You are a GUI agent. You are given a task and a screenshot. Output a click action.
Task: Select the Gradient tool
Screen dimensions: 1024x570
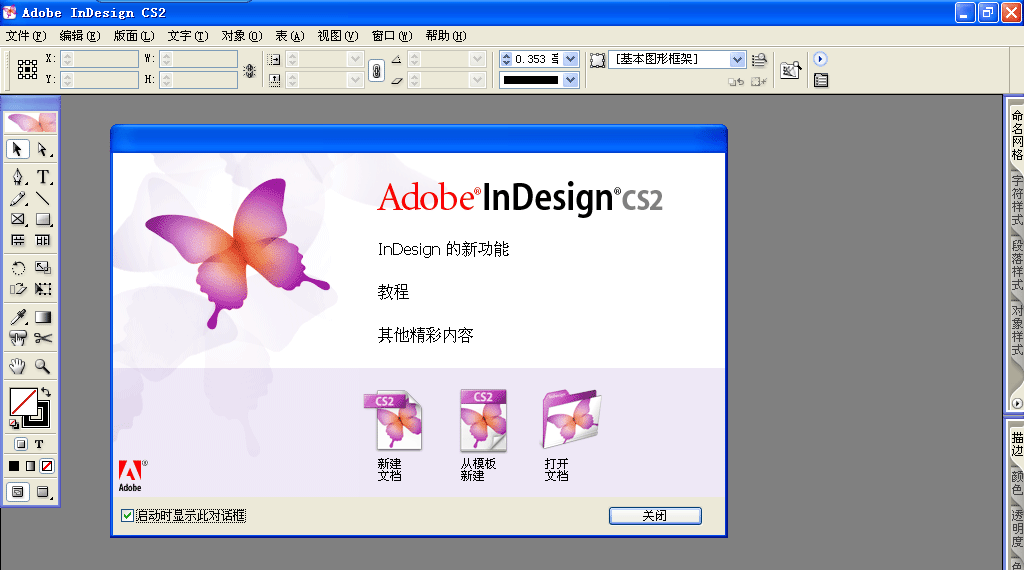[x=42, y=317]
